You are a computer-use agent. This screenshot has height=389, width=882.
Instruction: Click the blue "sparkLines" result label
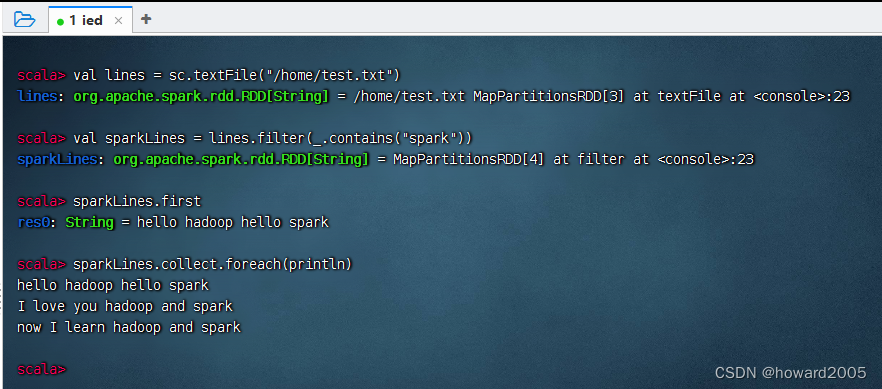pyautogui.click(x=57, y=159)
